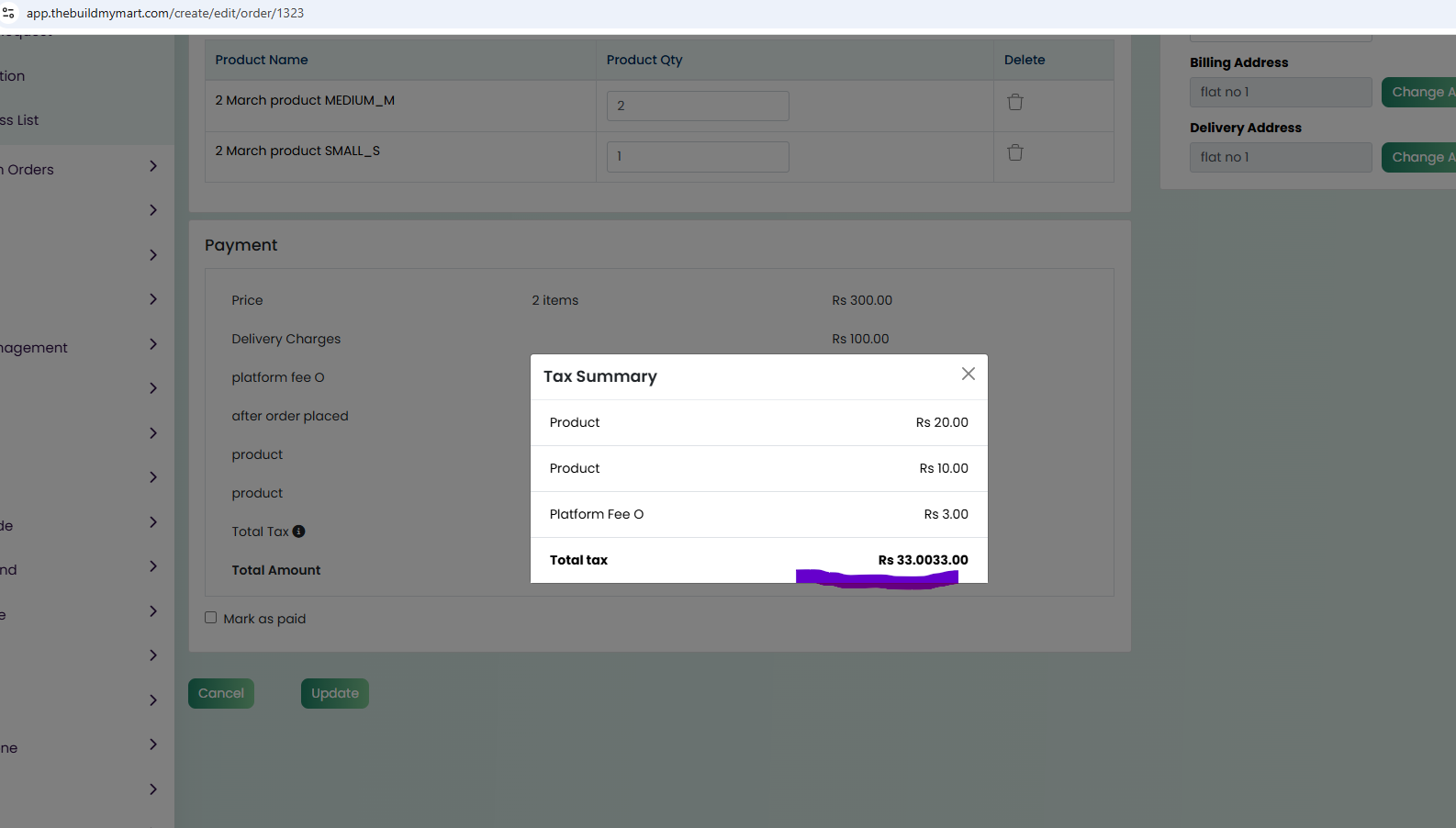Click the Cancel button
This screenshot has width=1456, height=828.
(221, 693)
